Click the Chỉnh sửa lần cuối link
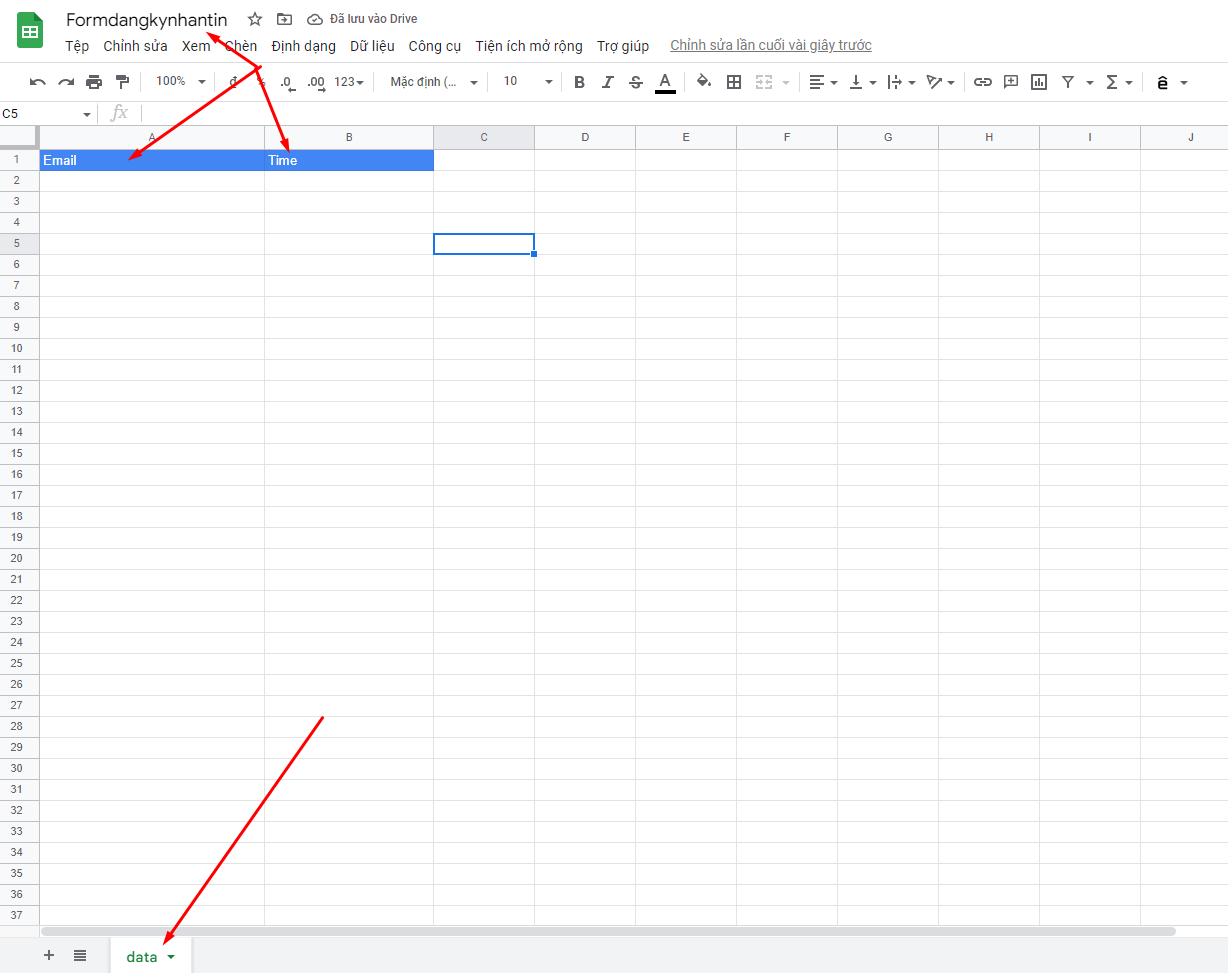Viewport: 1228px width, 973px height. tap(771, 45)
